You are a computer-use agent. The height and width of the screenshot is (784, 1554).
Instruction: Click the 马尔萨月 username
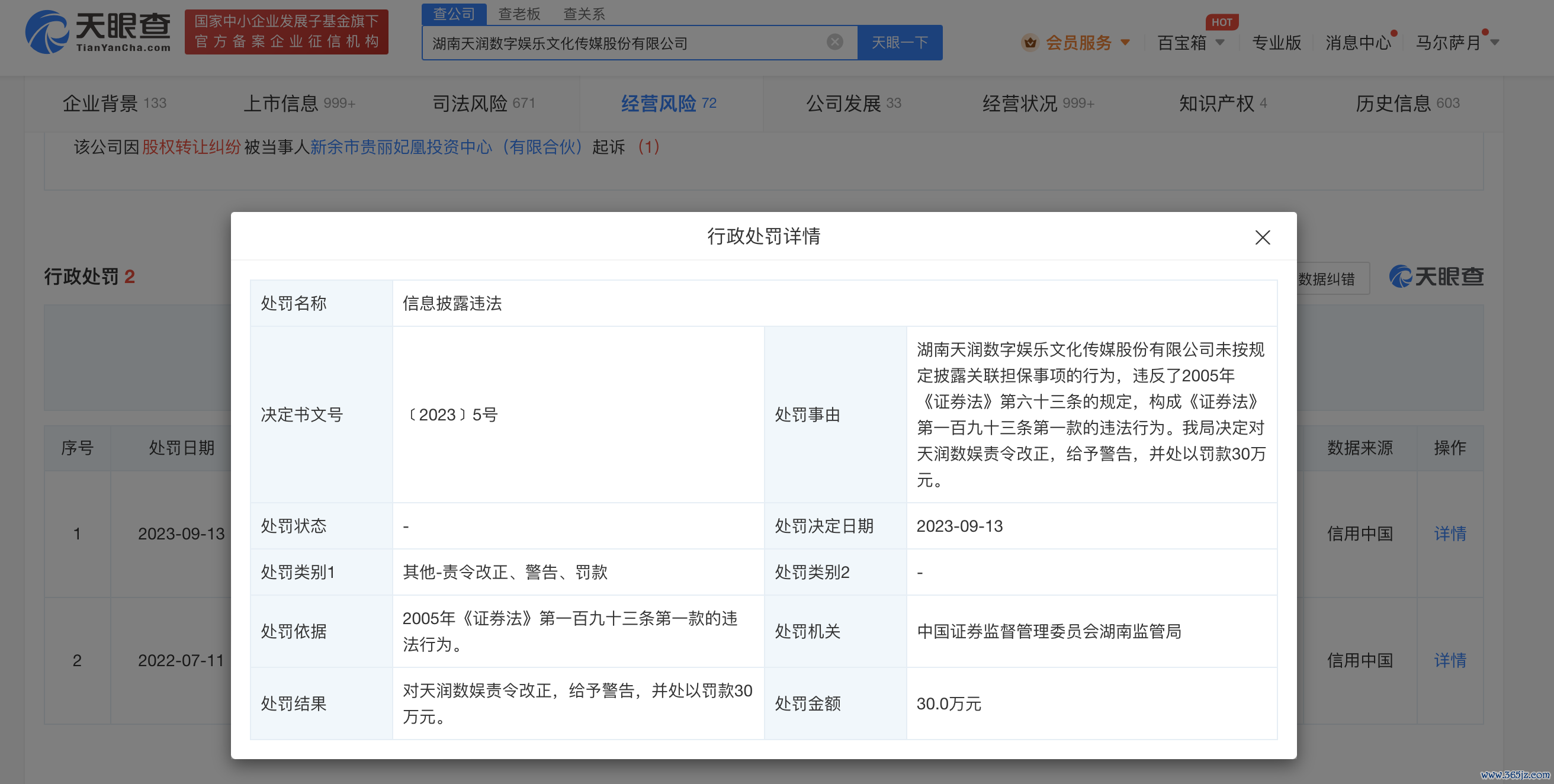[x=1449, y=43]
